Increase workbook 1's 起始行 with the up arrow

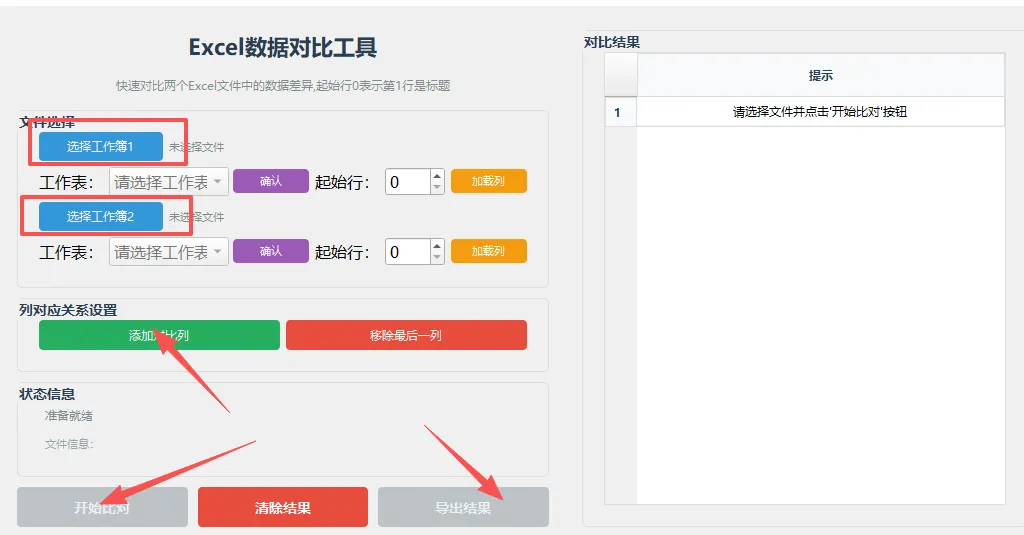coord(438,175)
